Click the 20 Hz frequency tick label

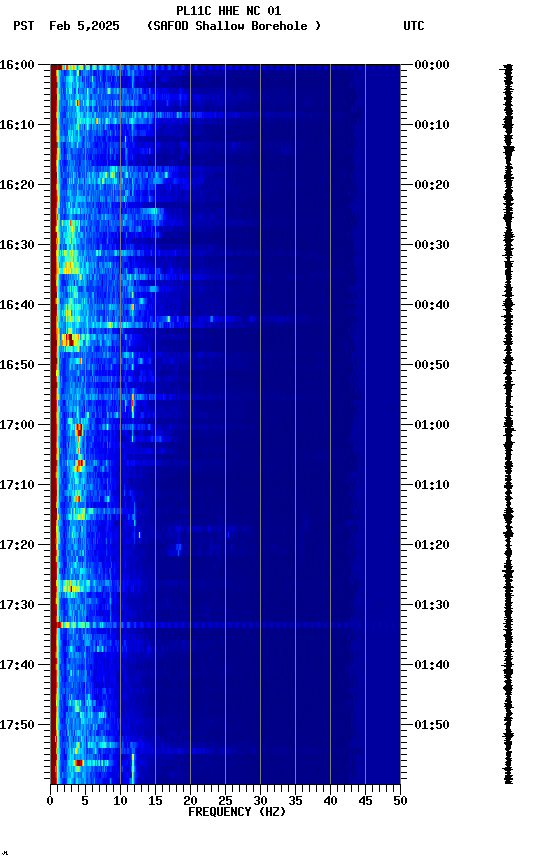tap(190, 802)
